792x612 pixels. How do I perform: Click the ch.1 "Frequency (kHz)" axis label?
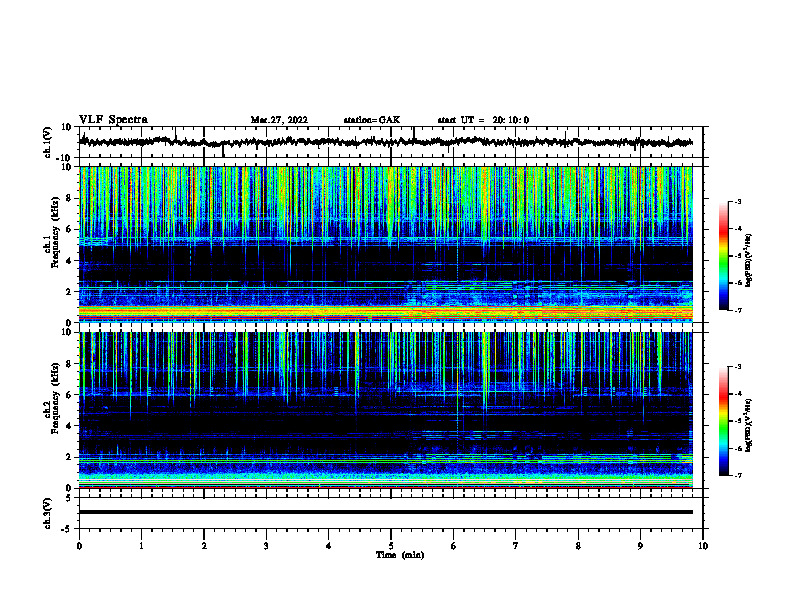pos(55,232)
